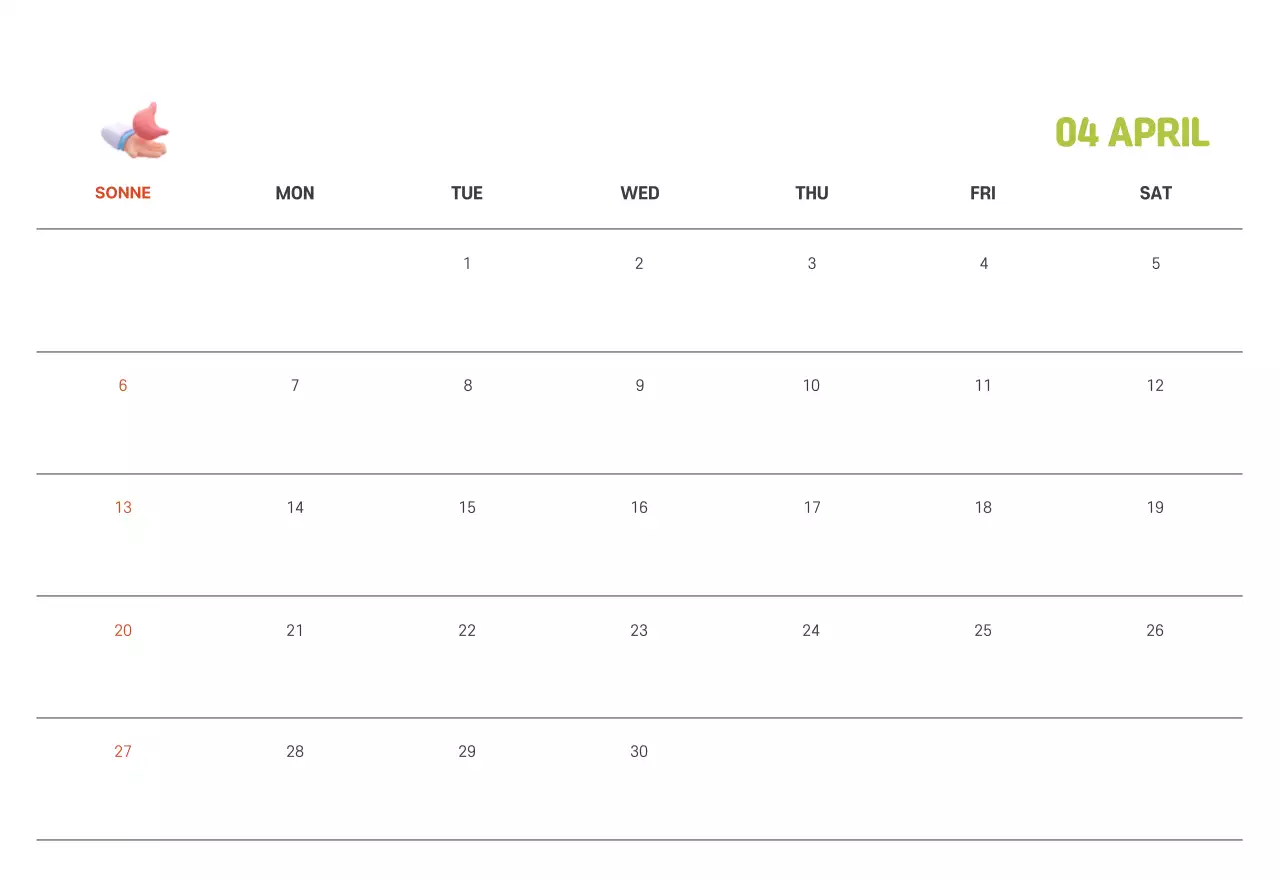Click the MON column header

tap(295, 193)
